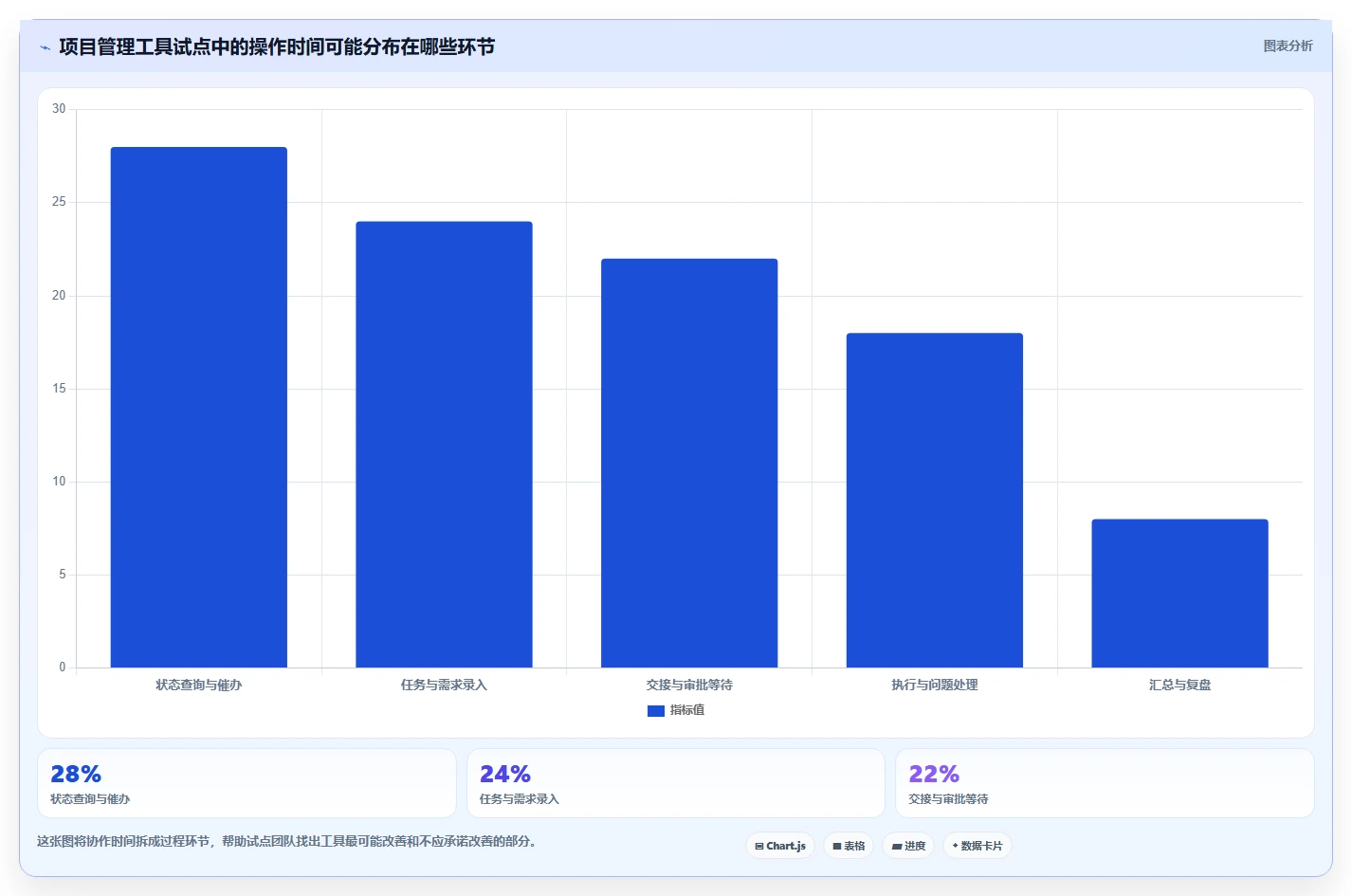The image size is (1352, 896).
Task: Click y-axis value 5
Action: click(63, 575)
